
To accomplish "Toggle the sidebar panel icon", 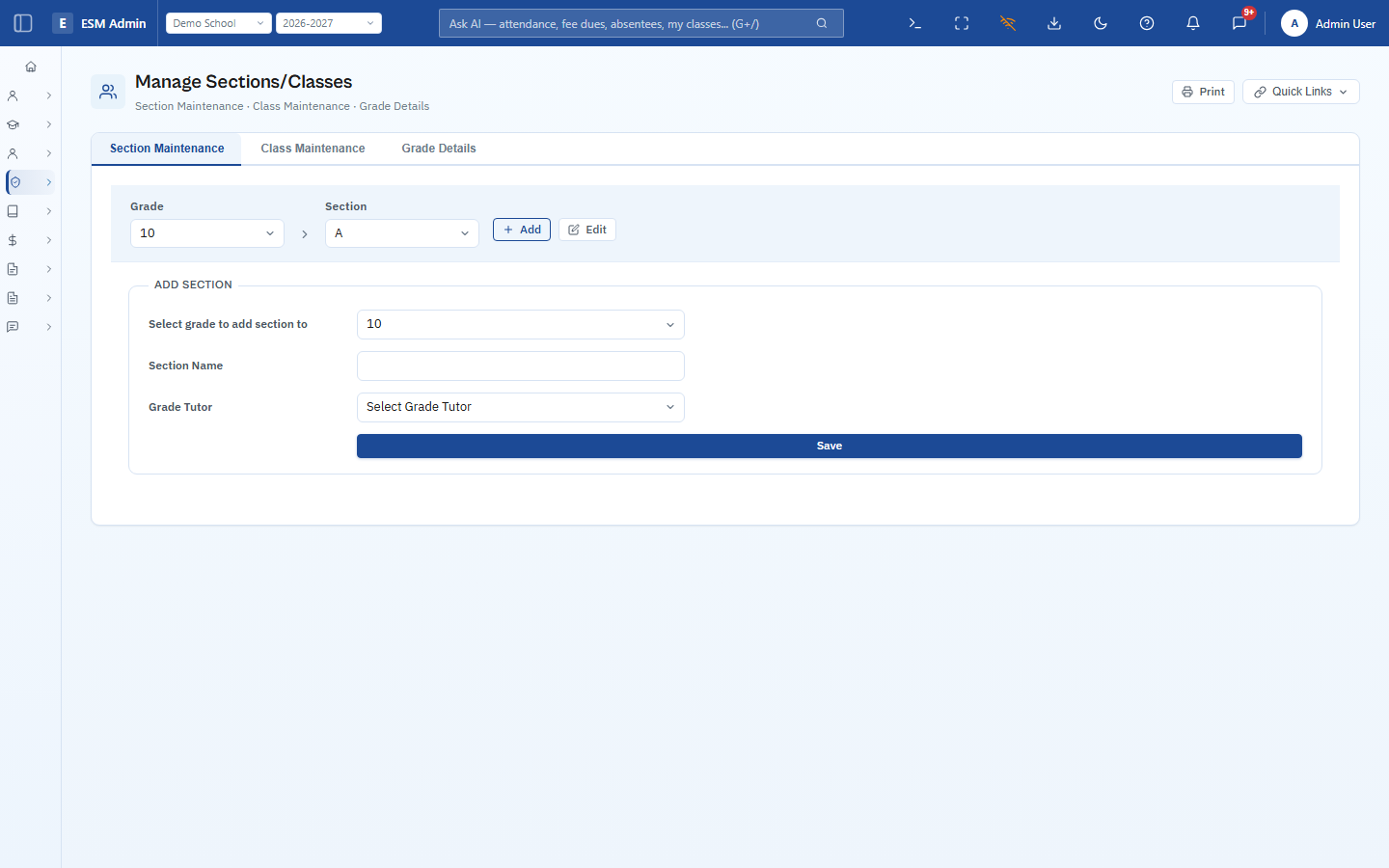I will tap(23, 23).
